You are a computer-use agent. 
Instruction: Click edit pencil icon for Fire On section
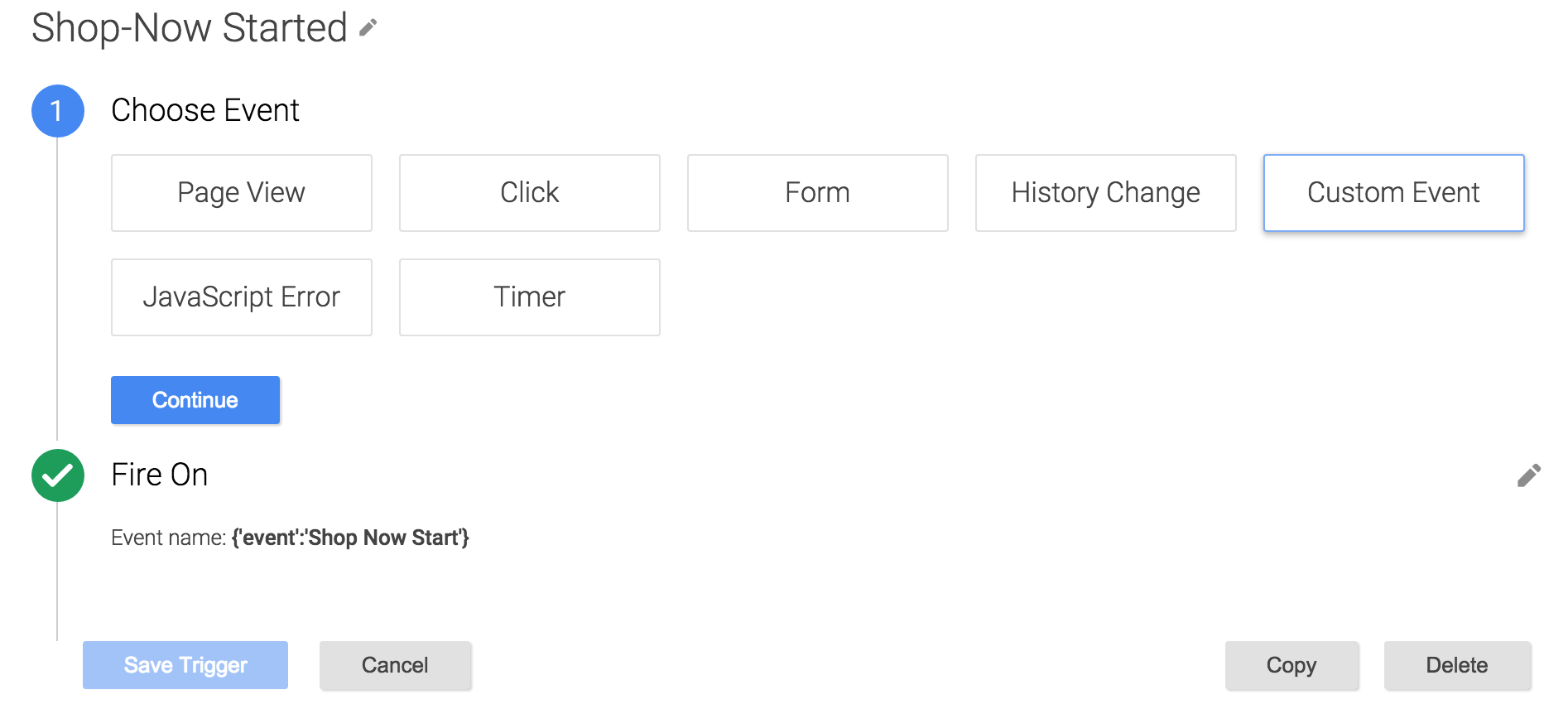(1528, 475)
